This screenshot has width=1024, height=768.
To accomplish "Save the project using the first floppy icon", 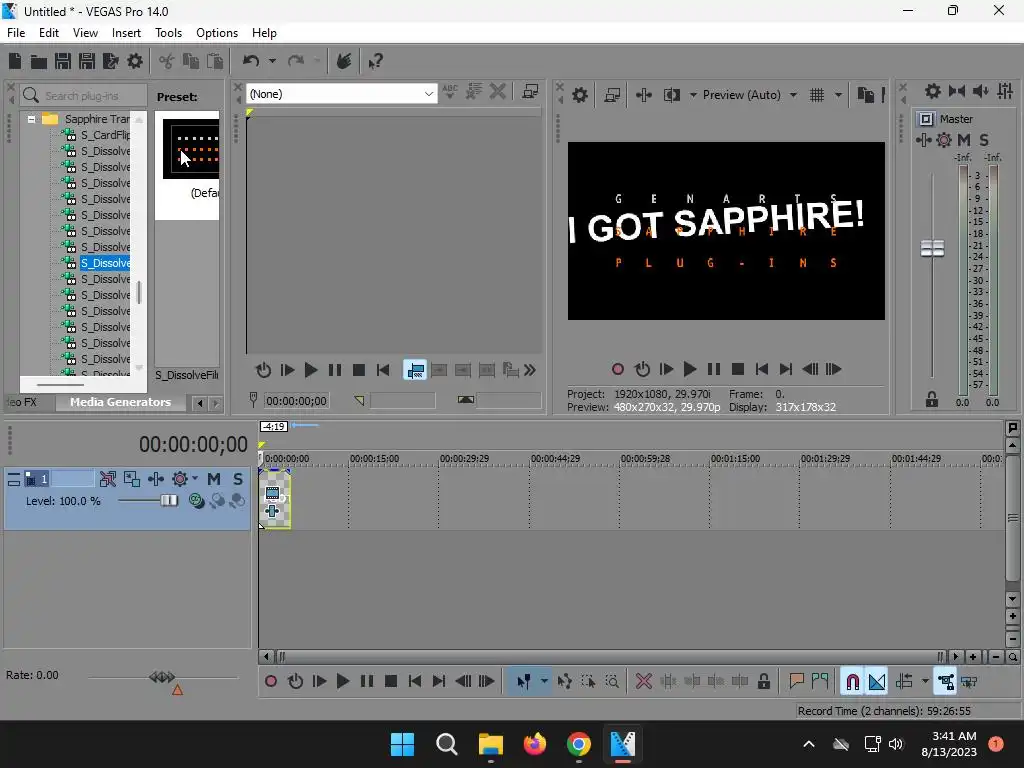I will click(x=63, y=61).
